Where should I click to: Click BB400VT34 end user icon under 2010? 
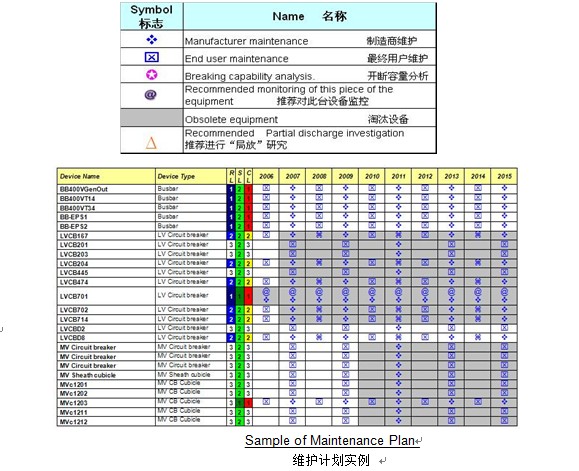pyautogui.click(x=372, y=207)
